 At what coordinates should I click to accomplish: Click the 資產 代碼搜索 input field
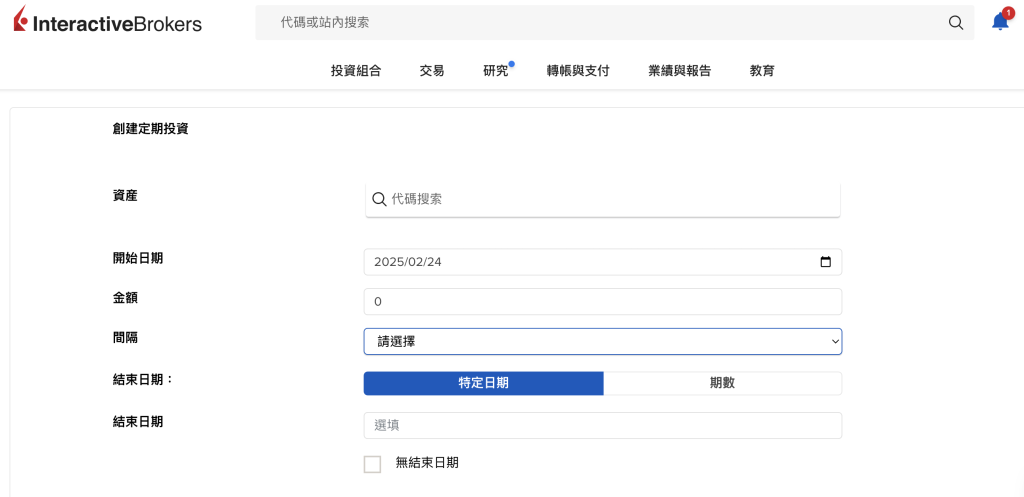pos(612,200)
